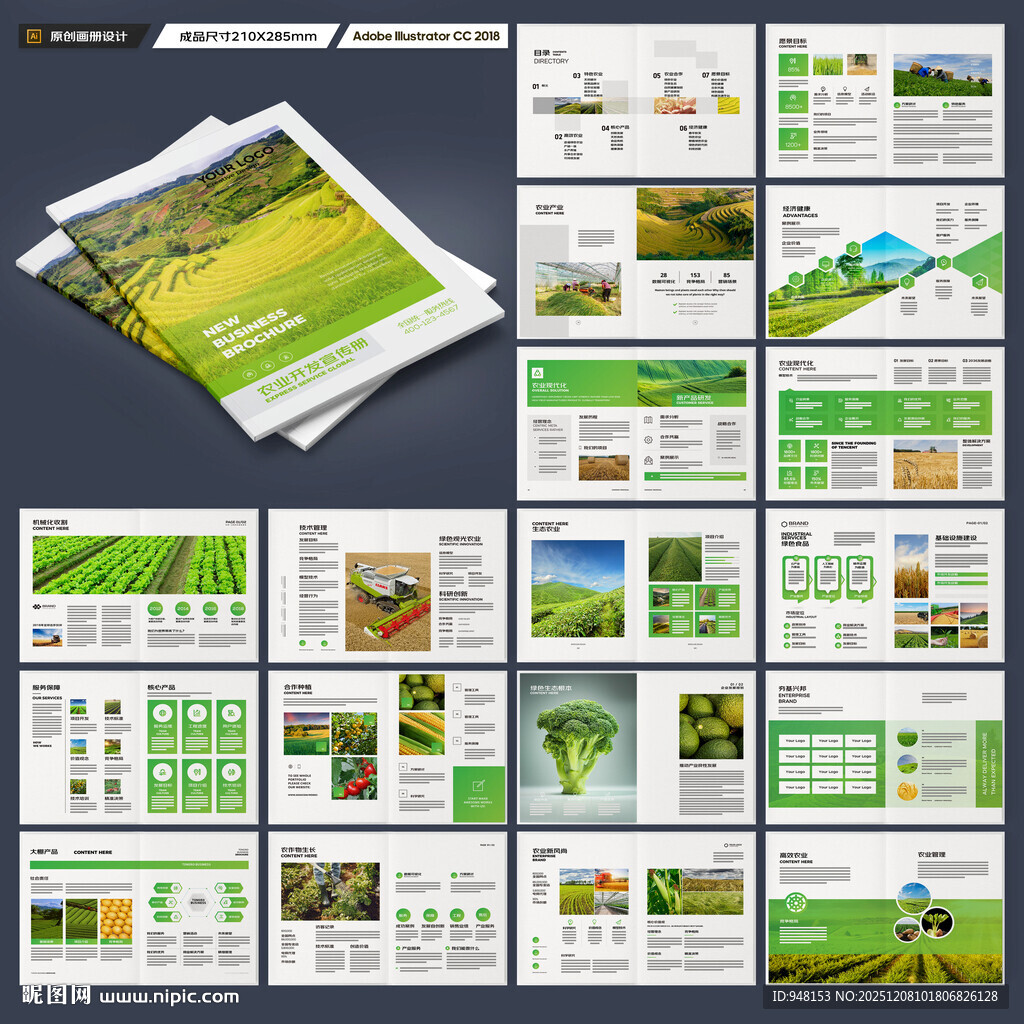
Task: Click the 服务保障 heading
Action: (46, 687)
